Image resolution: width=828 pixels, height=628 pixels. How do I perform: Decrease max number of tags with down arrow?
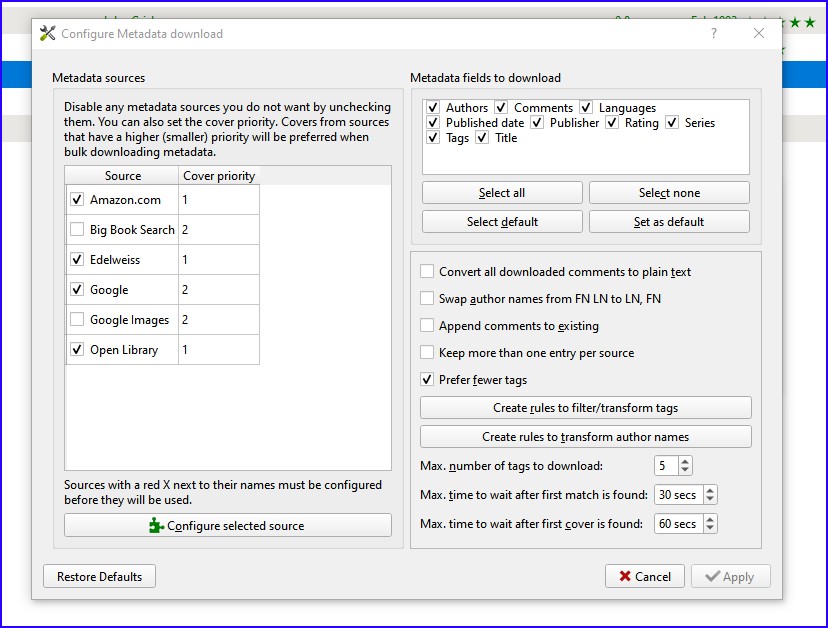(685, 470)
